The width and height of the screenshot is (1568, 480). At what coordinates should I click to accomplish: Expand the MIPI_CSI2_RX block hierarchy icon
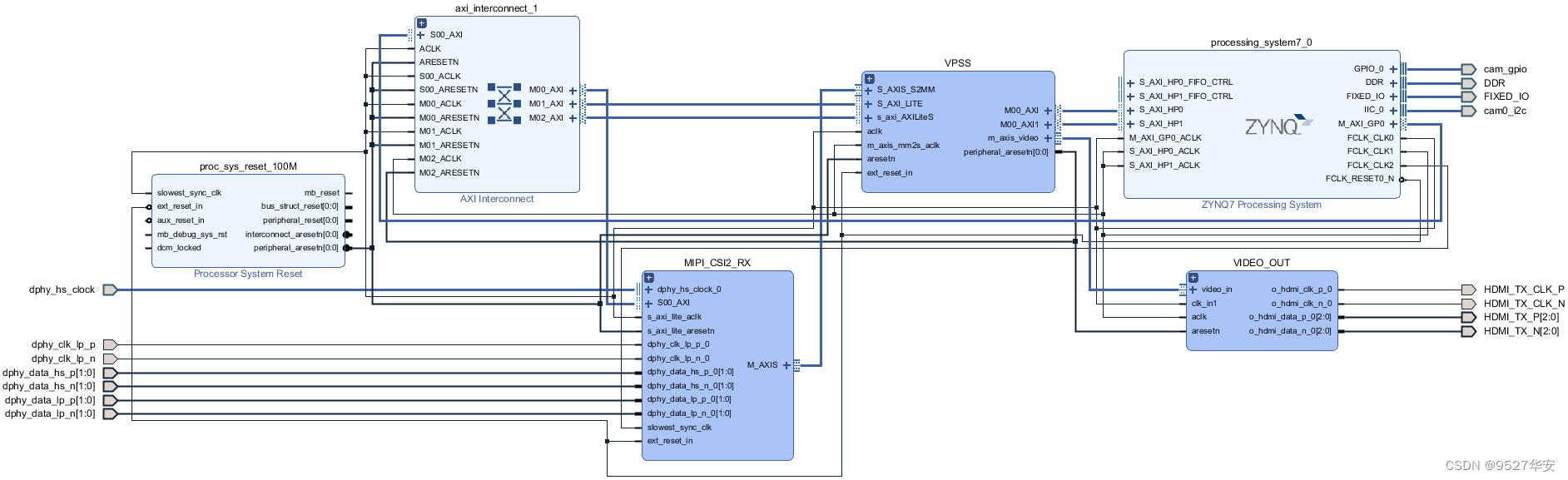coord(649,278)
